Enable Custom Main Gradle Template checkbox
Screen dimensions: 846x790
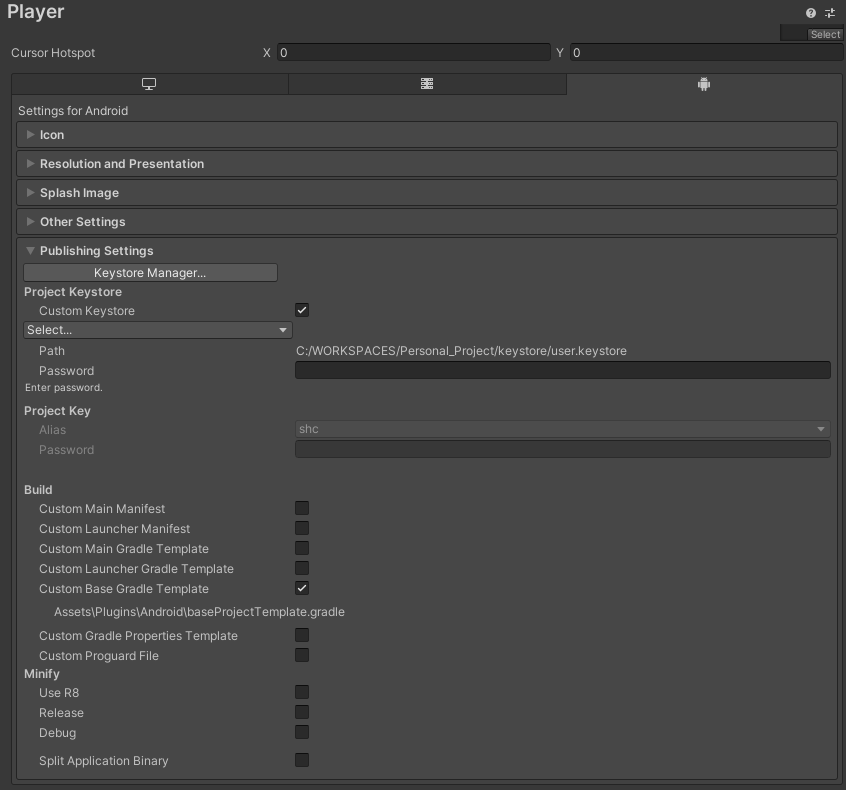click(302, 548)
